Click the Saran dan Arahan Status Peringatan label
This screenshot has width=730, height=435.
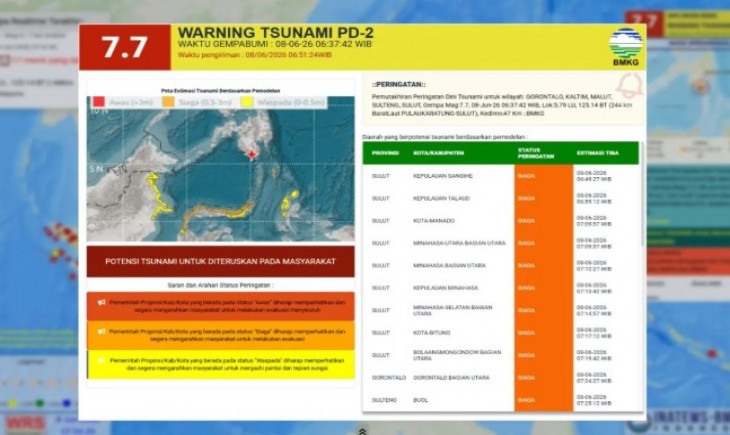(x=220, y=285)
